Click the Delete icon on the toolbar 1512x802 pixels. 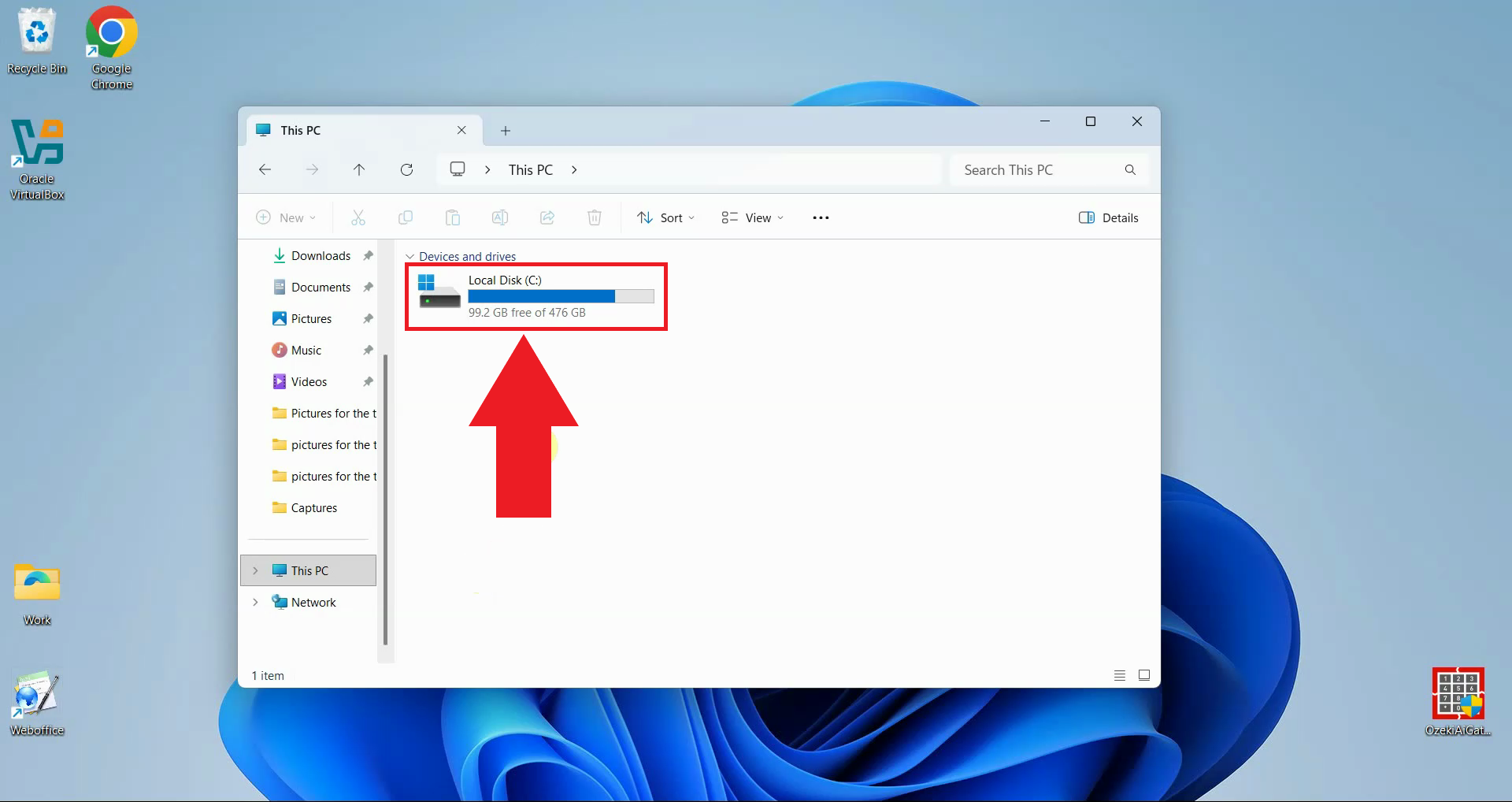point(595,217)
